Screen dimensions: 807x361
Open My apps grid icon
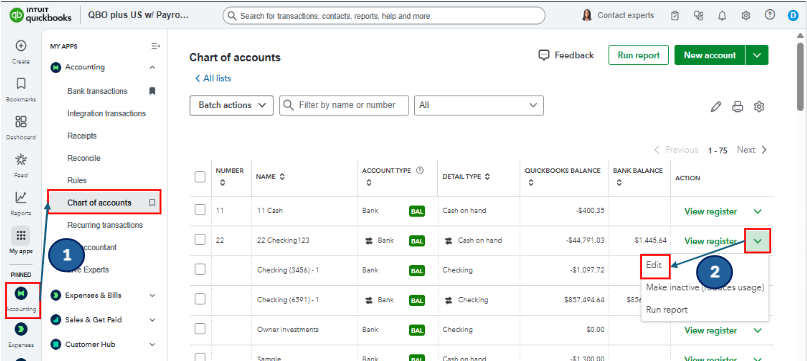point(21,235)
